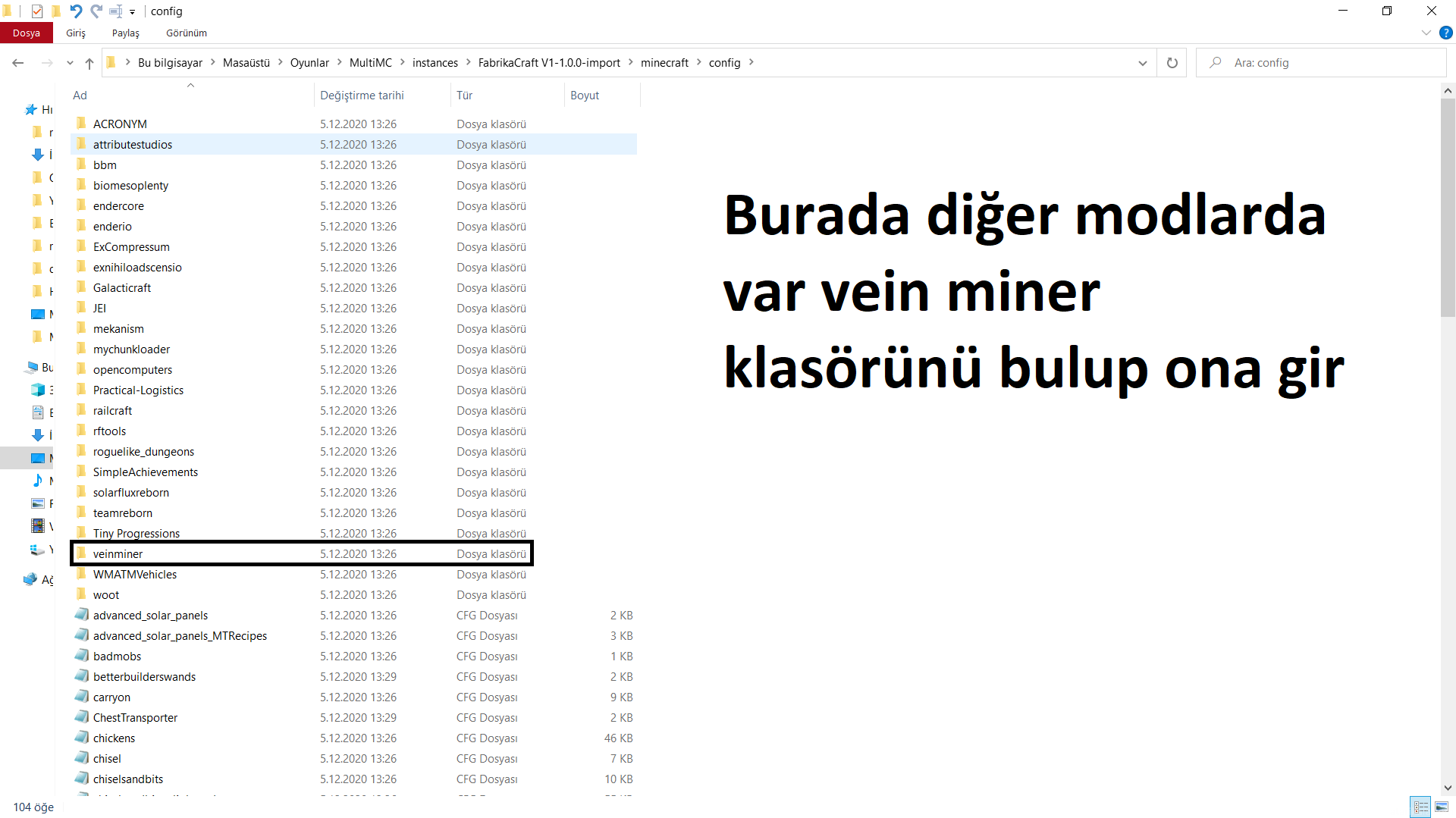Open Quick access star in navigation pane
Viewport: 1456px width, 818px height.
click(x=31, y=110)
